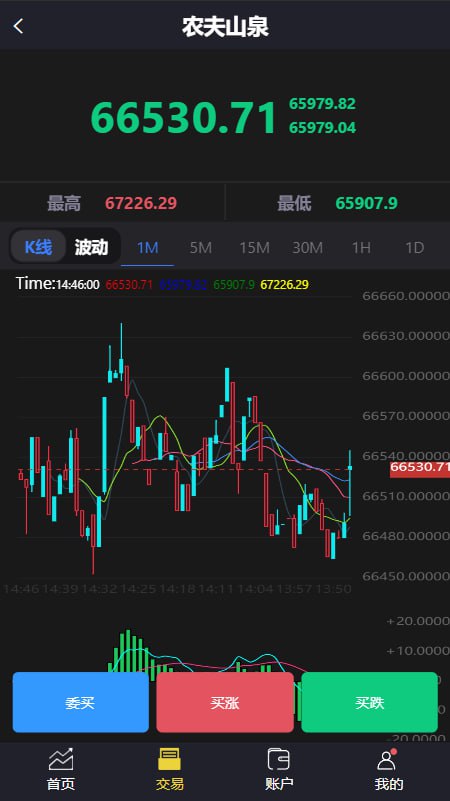This screenshot has height=801, width=450.
Task: Switch to the 1D timeframe
Action: 414,248
